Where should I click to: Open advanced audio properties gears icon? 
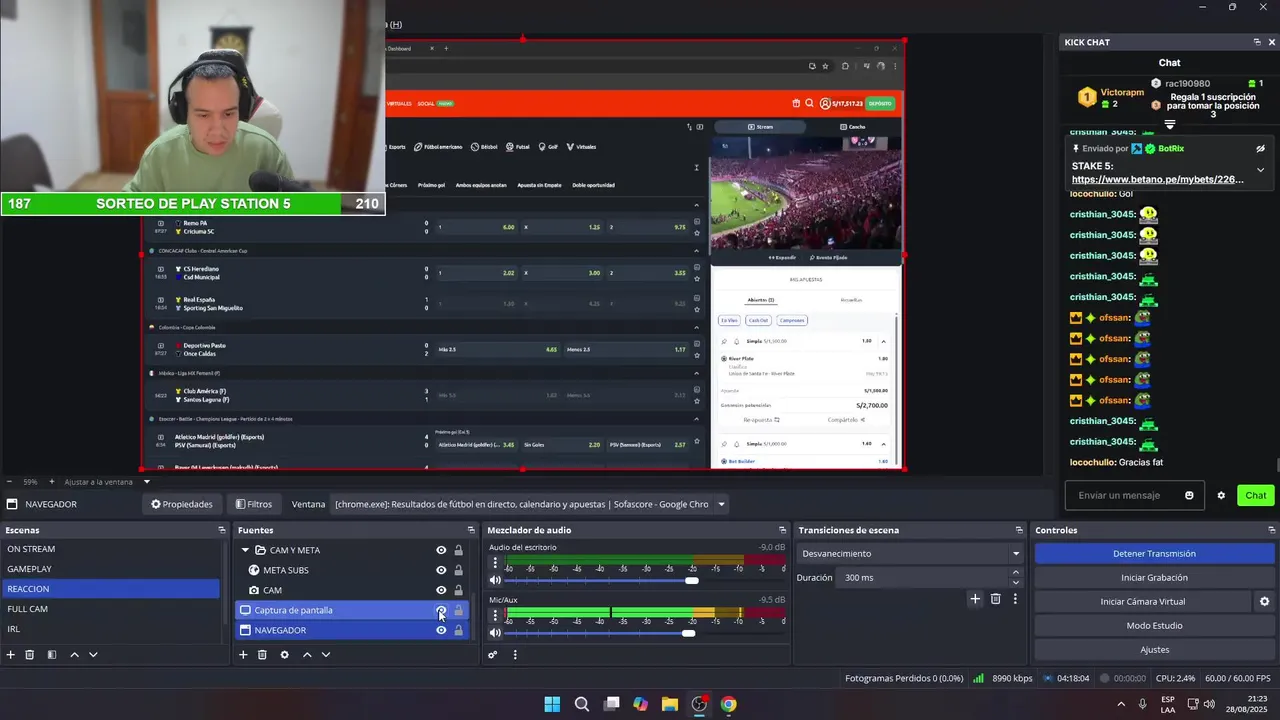493,655
